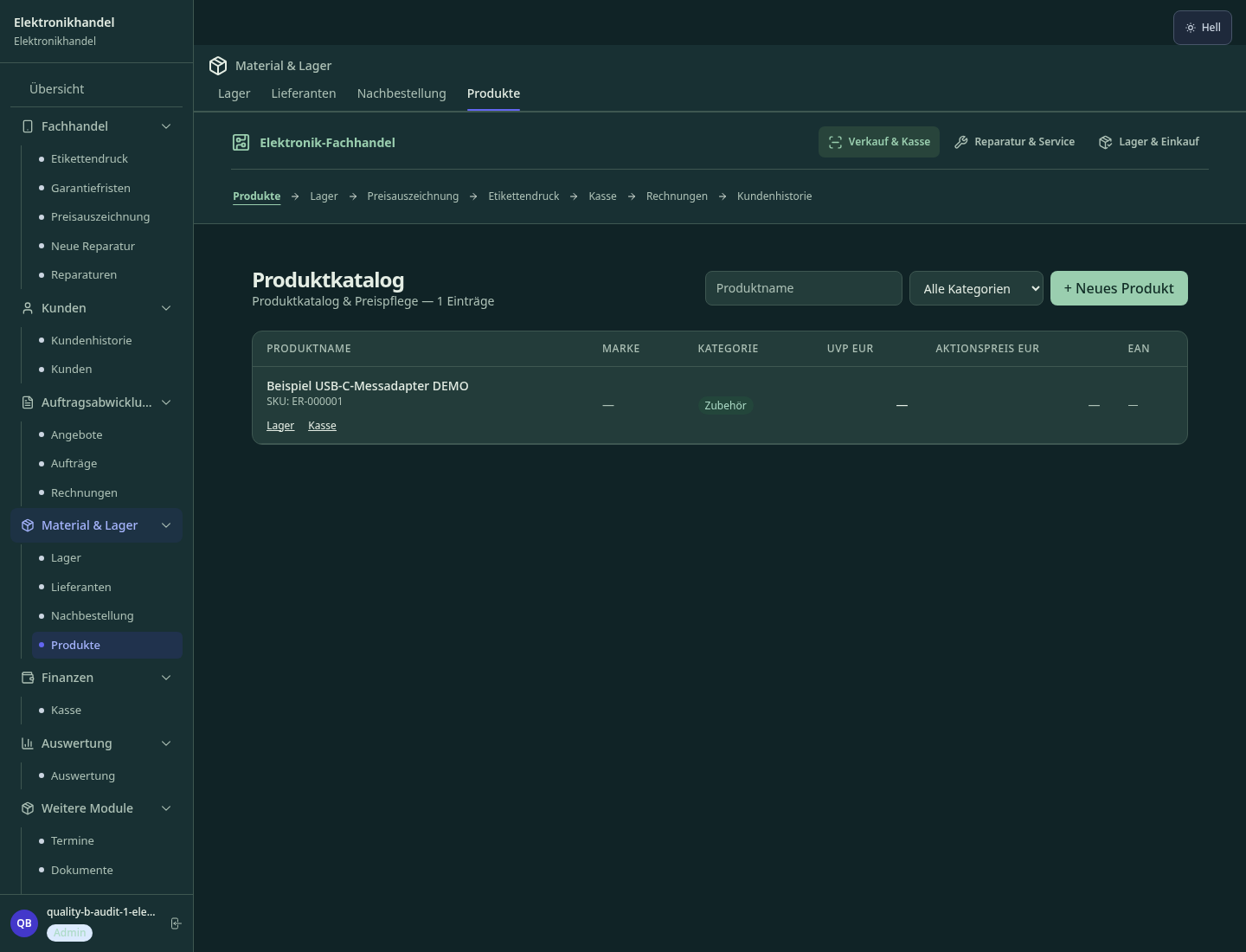Collapse the Weitere Module group chevron
The width and height of the screenshot is (1246, 952).
point(166,808)
